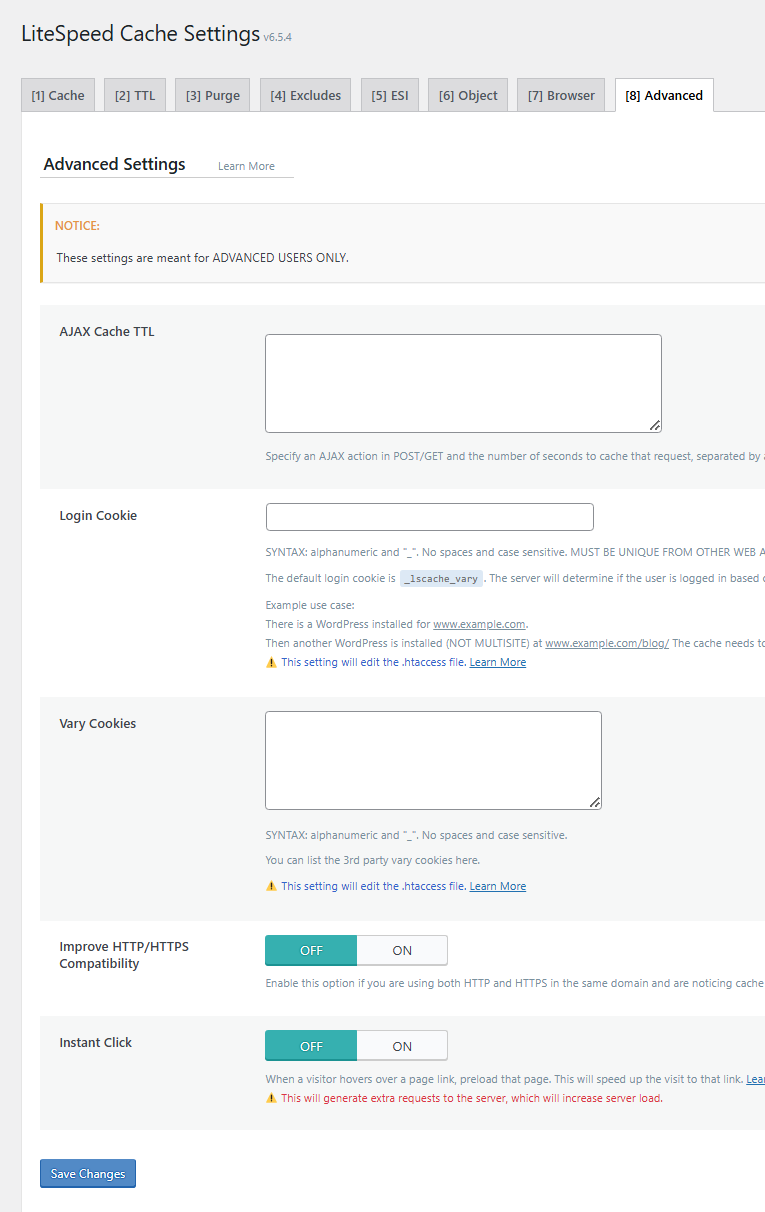Viewport: 765px width, 1212px height.
Task: Click the Login Cookie label
Action: tap(98, 516)
